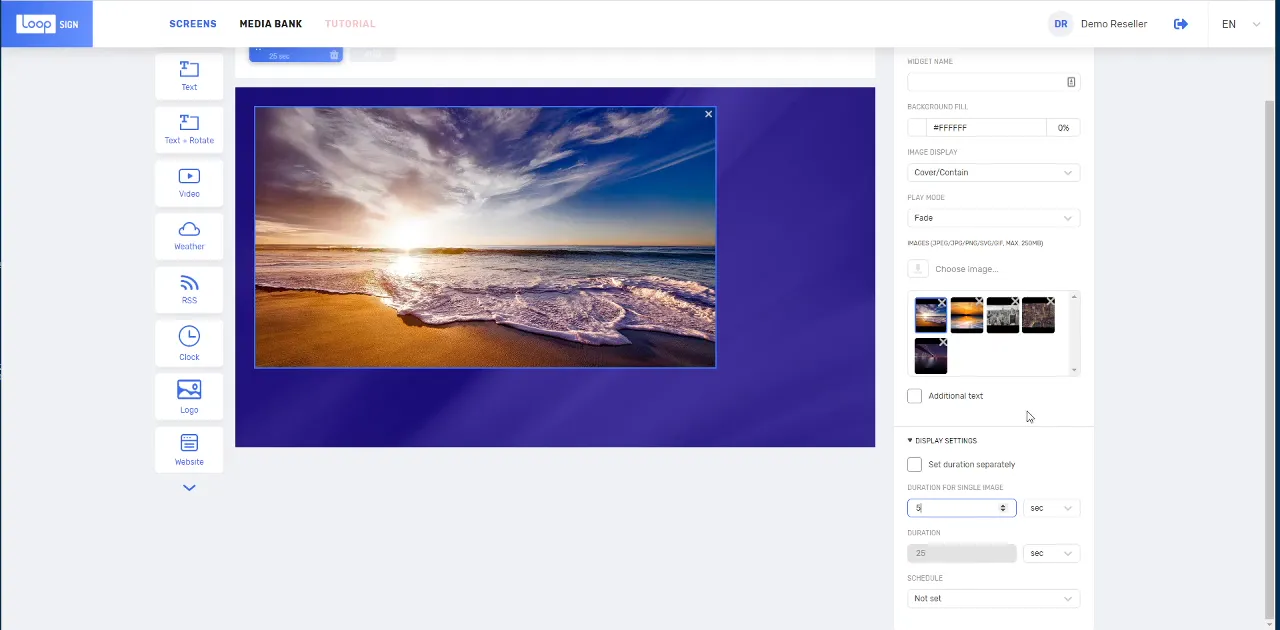Check Set duration separately
This screenshot has width=1280, height=630.
click(915, 465)
